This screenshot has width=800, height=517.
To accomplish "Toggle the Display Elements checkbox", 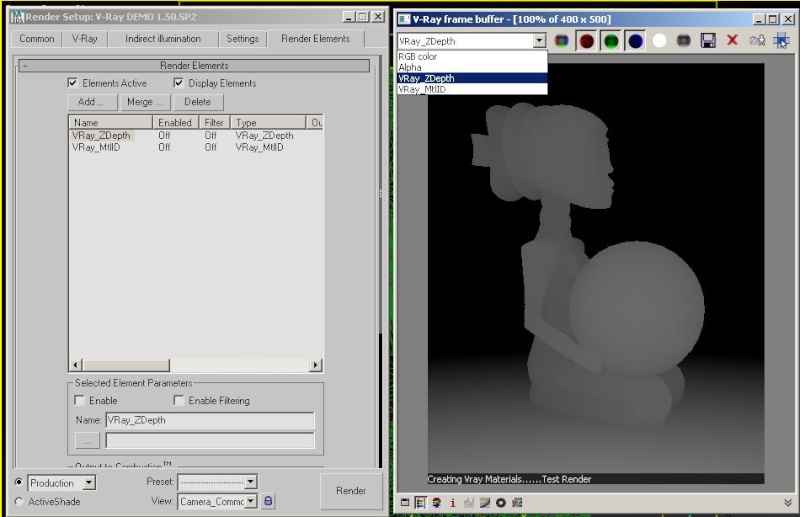I will (x=178, y=83).
